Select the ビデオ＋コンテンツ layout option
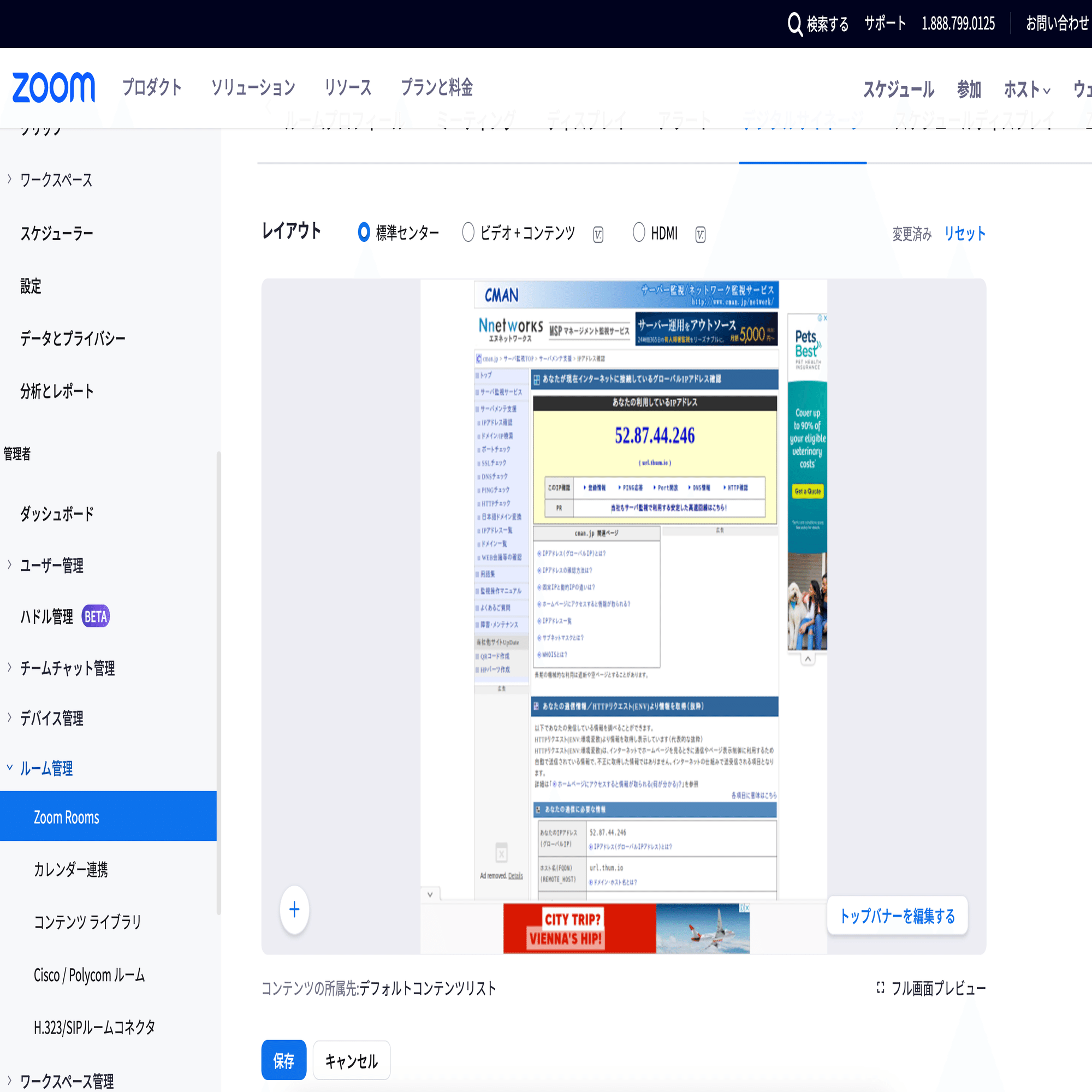 (468, 232)
